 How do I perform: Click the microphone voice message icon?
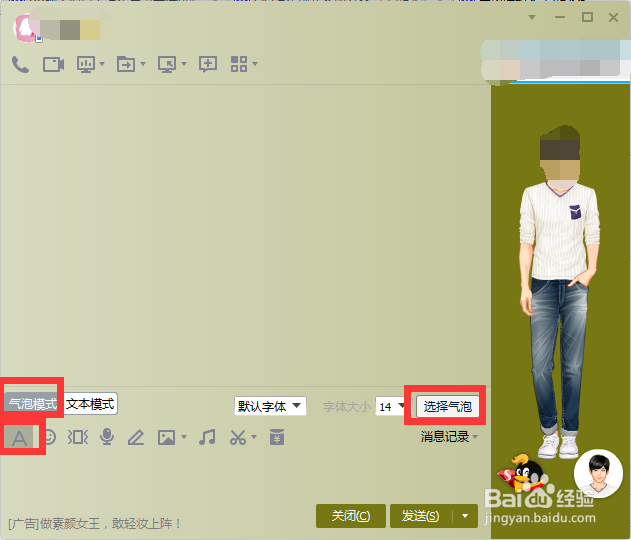point(107,437)
